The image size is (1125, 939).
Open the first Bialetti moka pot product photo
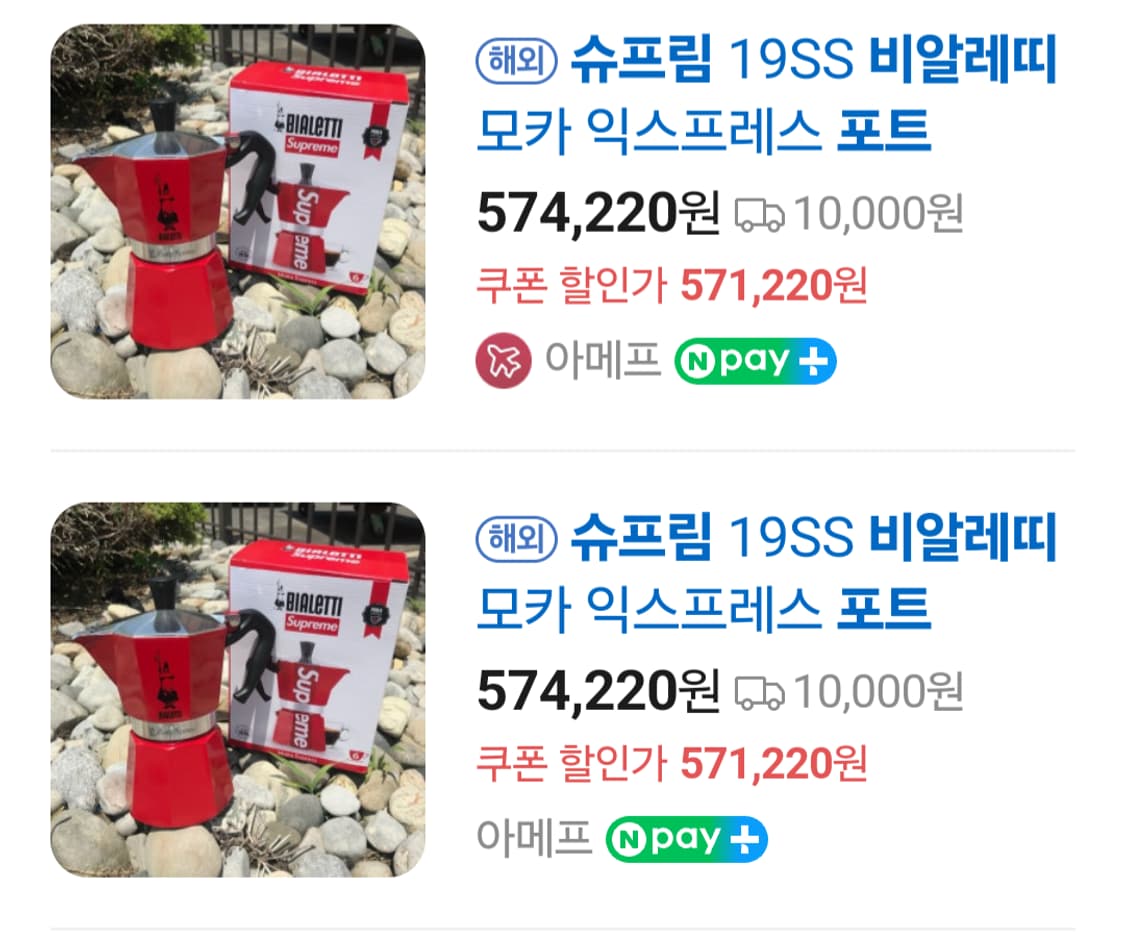[x=237, y=212]
